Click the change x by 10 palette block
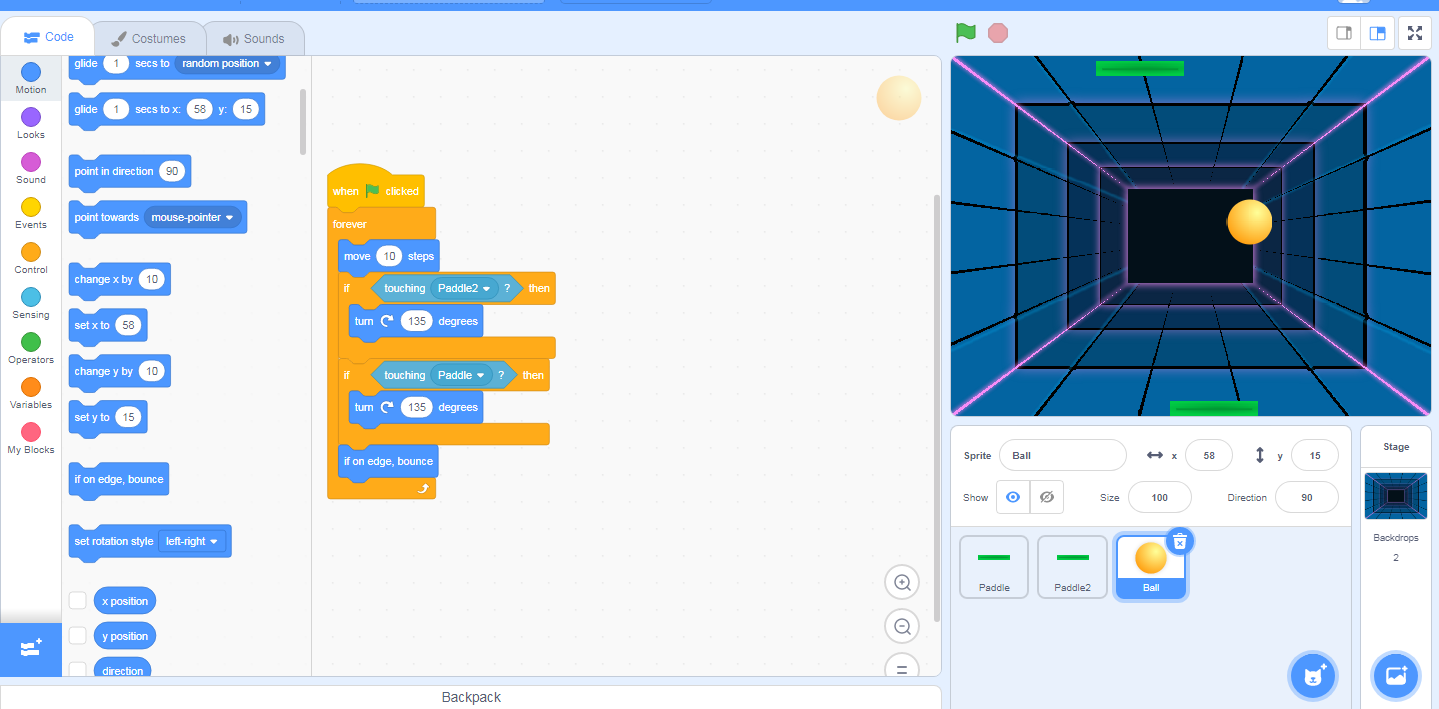The height and width of the screenshot is (709, 1439). pyautogui.click(x=119, y=280)
